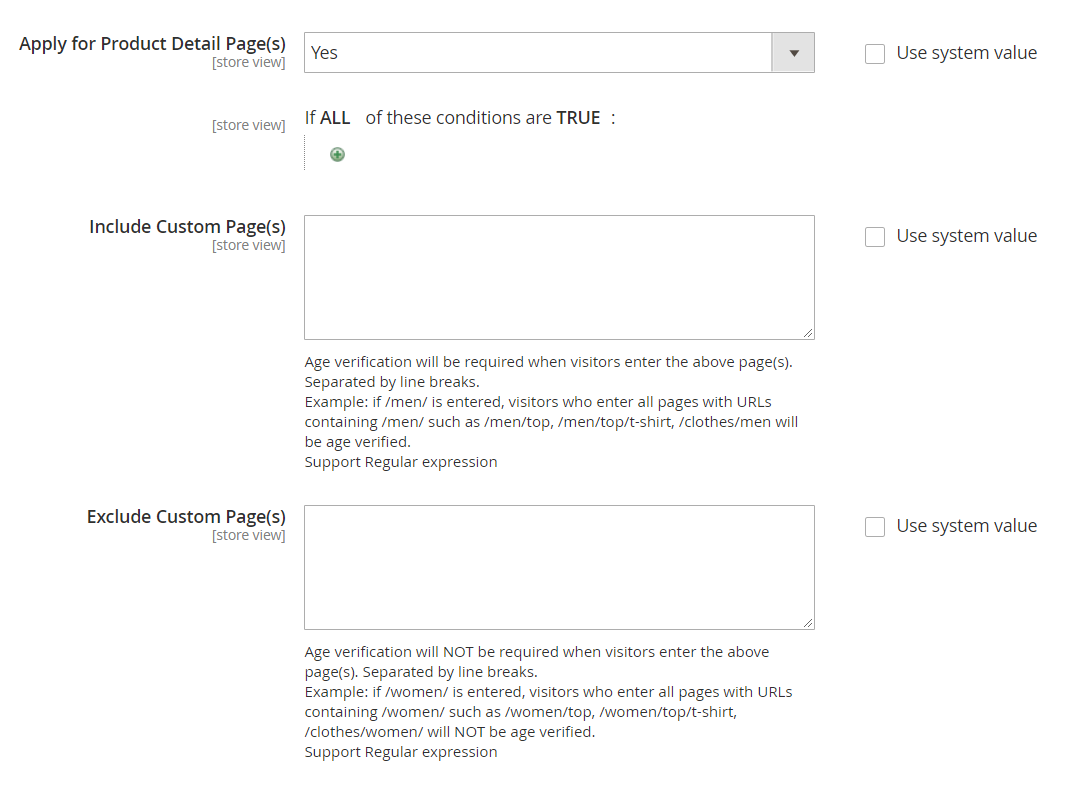The width and height of the screenshot is (1085, 789).
Task: Select the 'Exclude Custom Page(s)' field label
Action: [x=186, y=517]
